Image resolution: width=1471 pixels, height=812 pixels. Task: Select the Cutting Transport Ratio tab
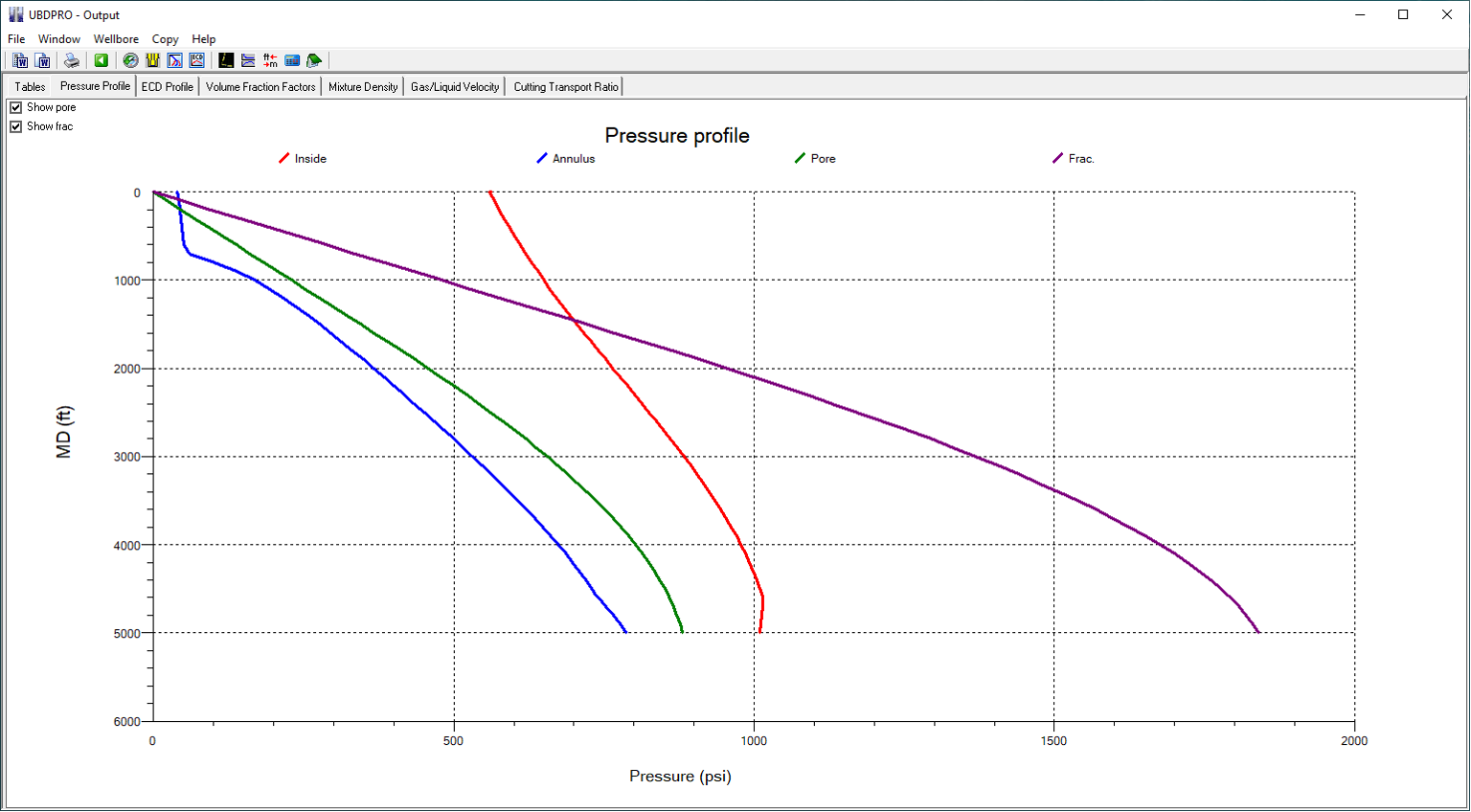[565, 86]
